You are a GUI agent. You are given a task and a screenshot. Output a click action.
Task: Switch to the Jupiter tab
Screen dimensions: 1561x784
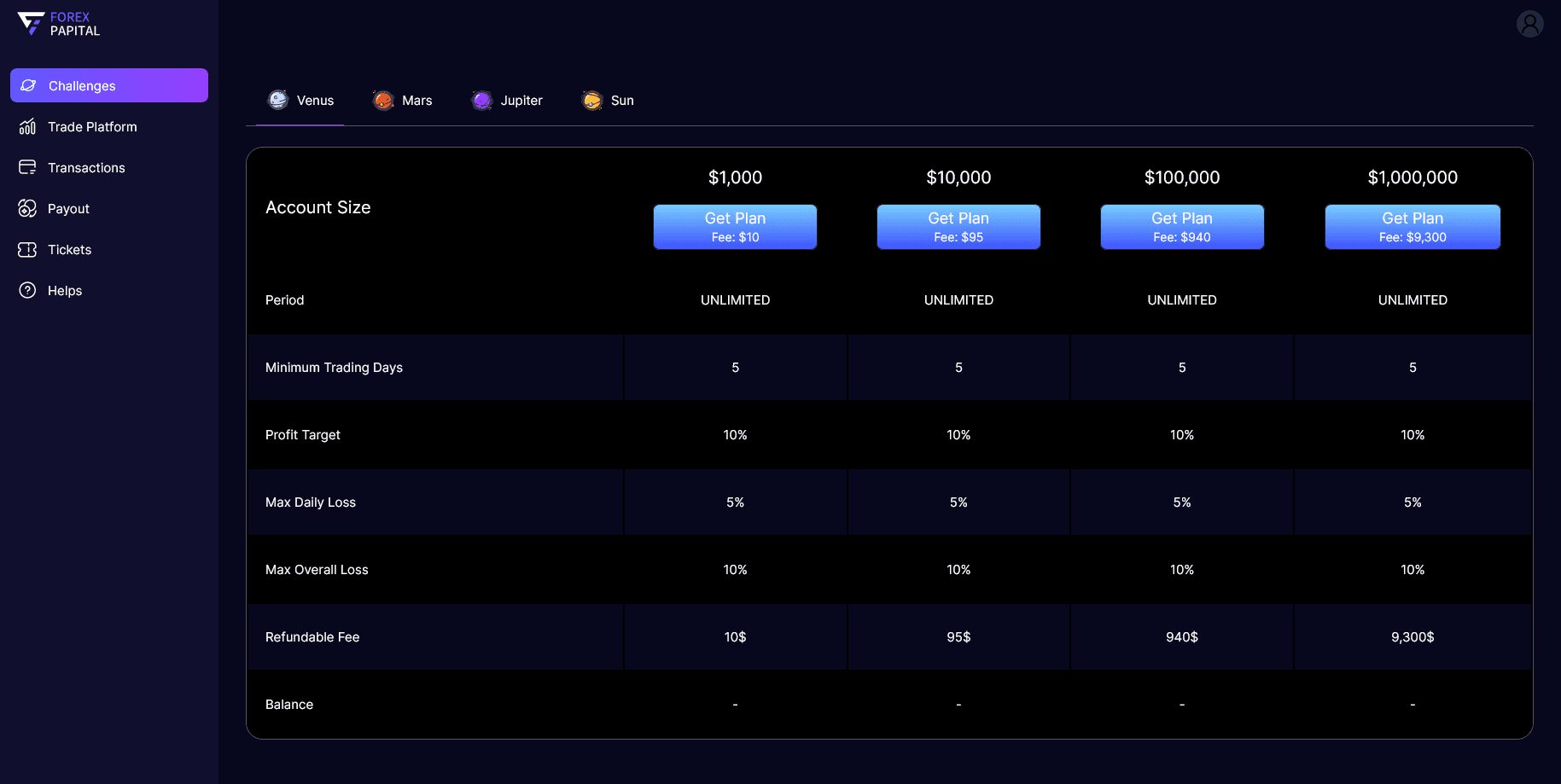(x=507, y=101)
